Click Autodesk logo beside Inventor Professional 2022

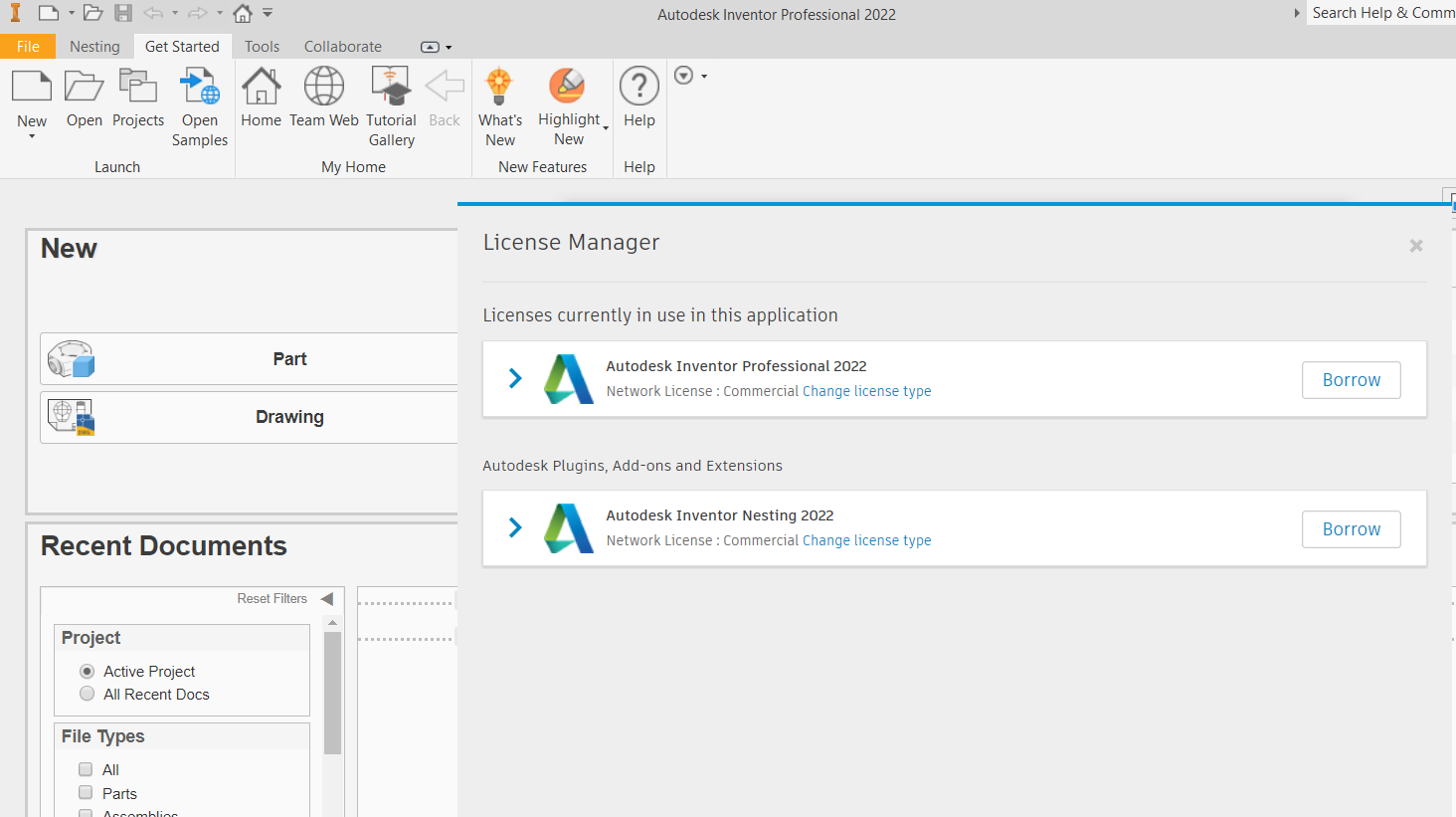[x=569, y=379]
